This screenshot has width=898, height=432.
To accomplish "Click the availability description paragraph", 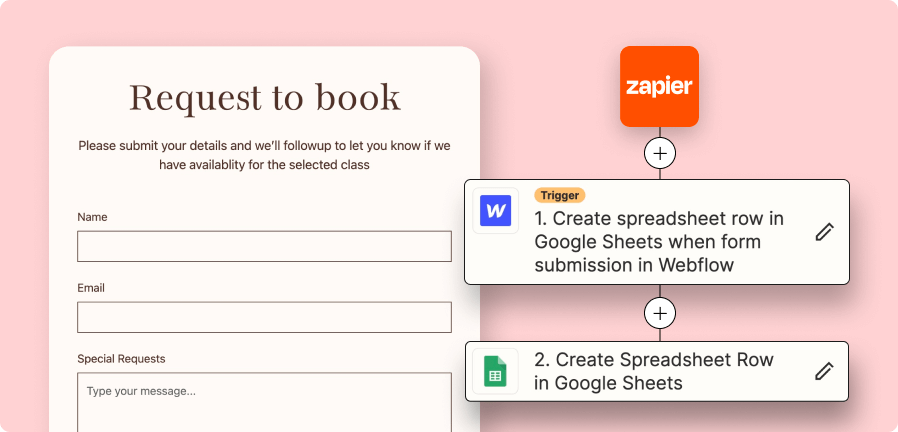I will point(265,155).
